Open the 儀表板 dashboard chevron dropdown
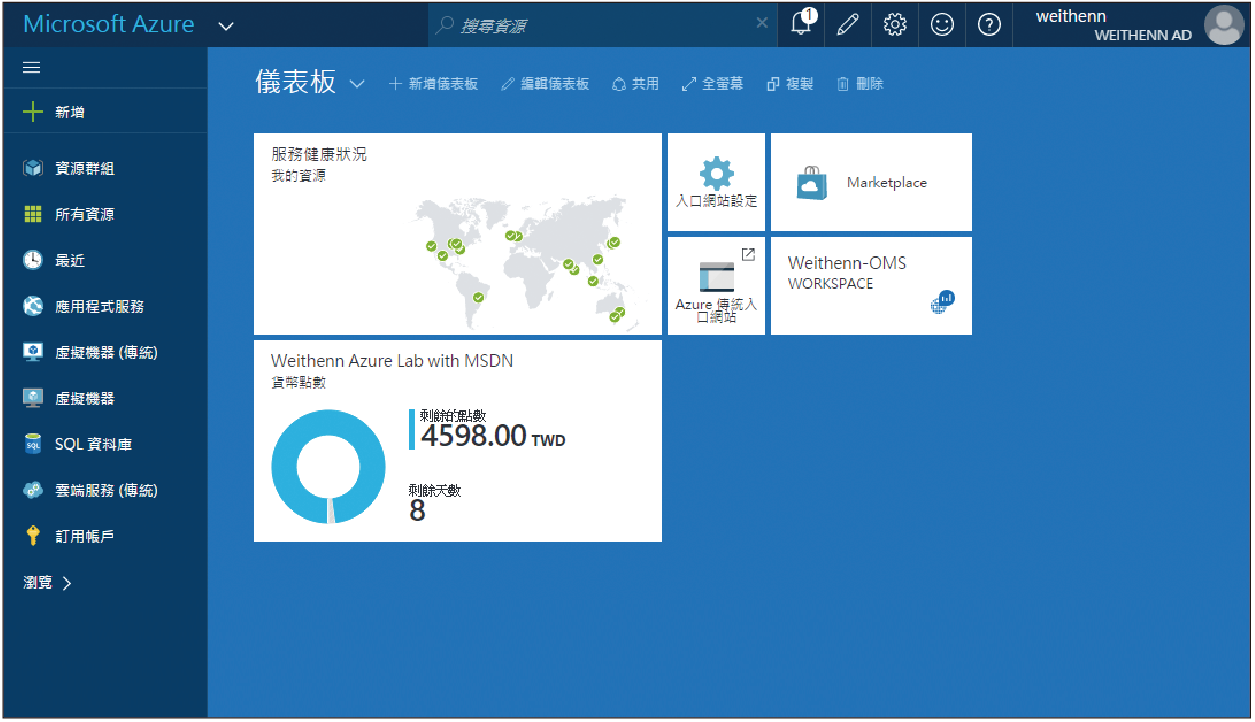Image resolution: width=1255 pixels, height=722 pixels. pyautogui.click(x=357, y=84)
